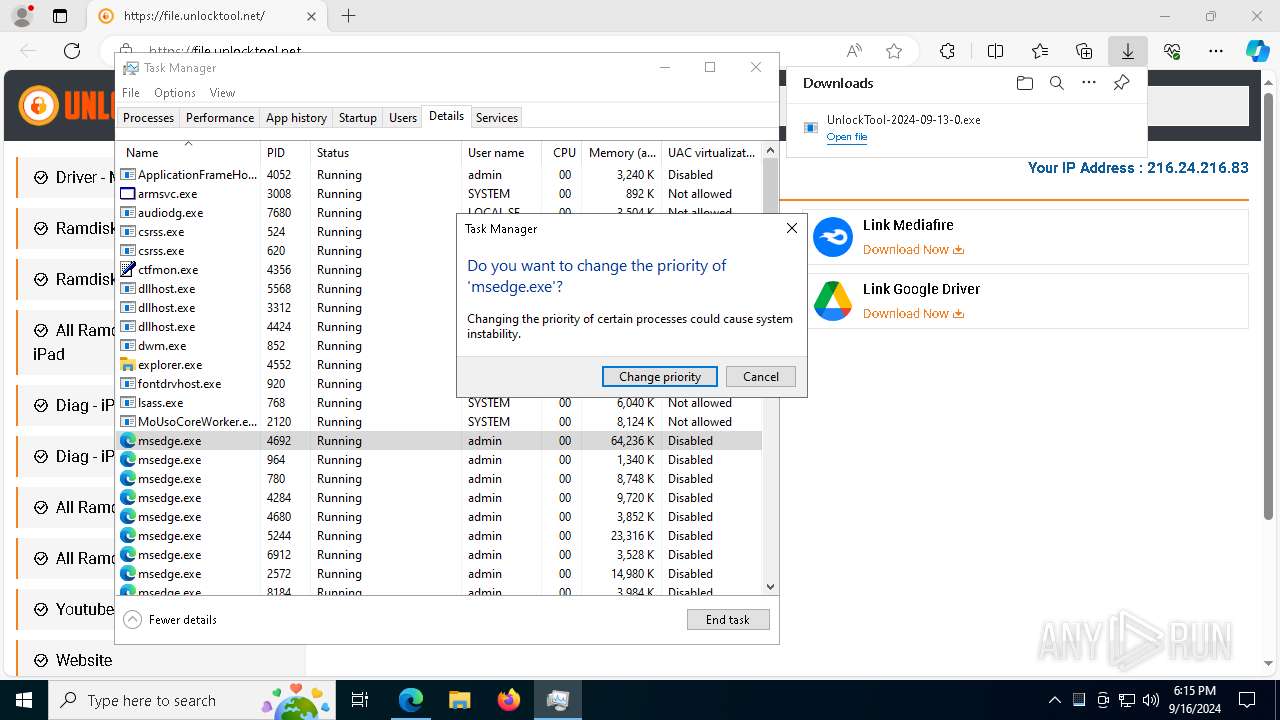
Task: Select the audiodg.exe process icon
Action: pos(128,213)
